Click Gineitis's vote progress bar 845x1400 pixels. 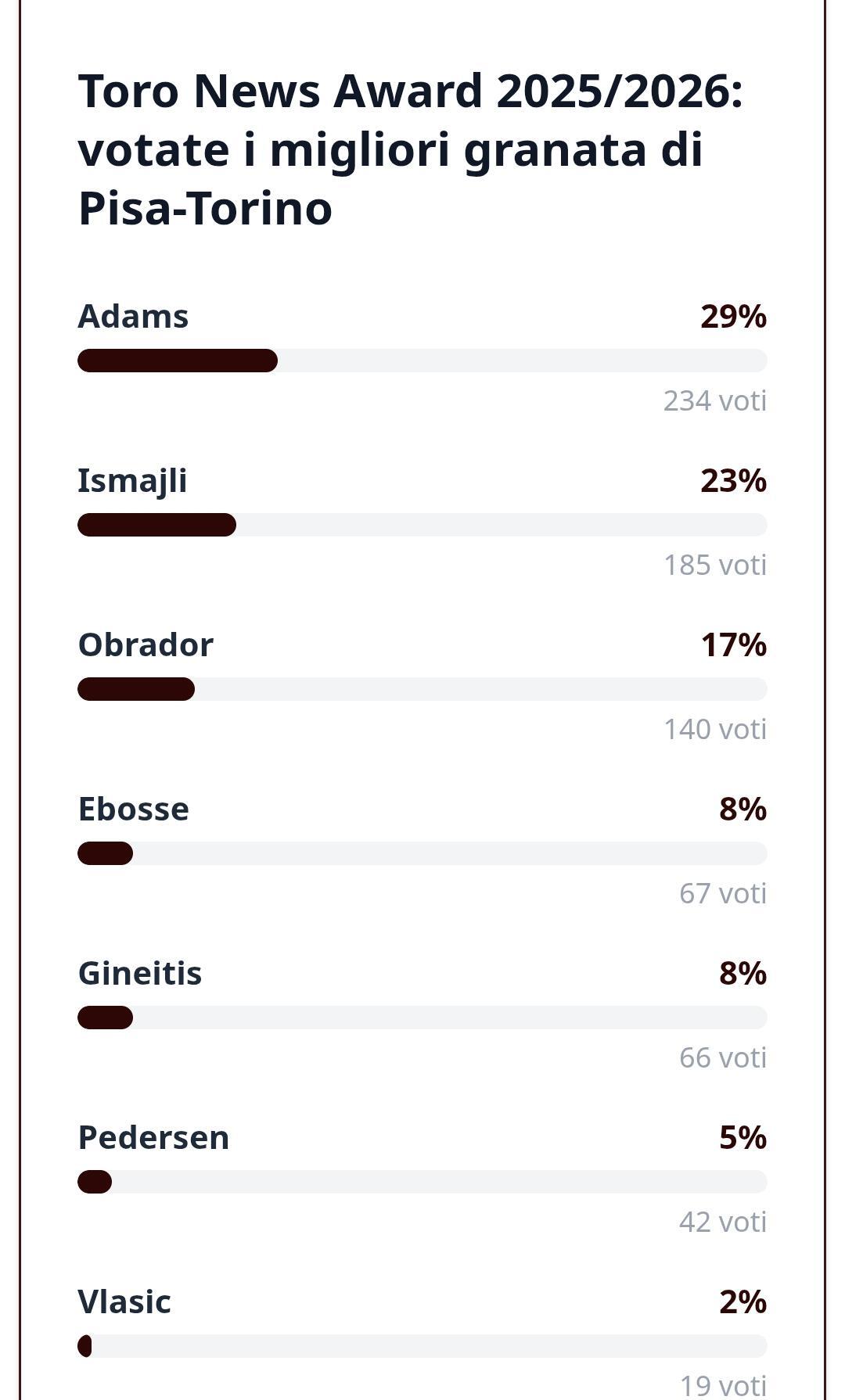[422, 1018]
